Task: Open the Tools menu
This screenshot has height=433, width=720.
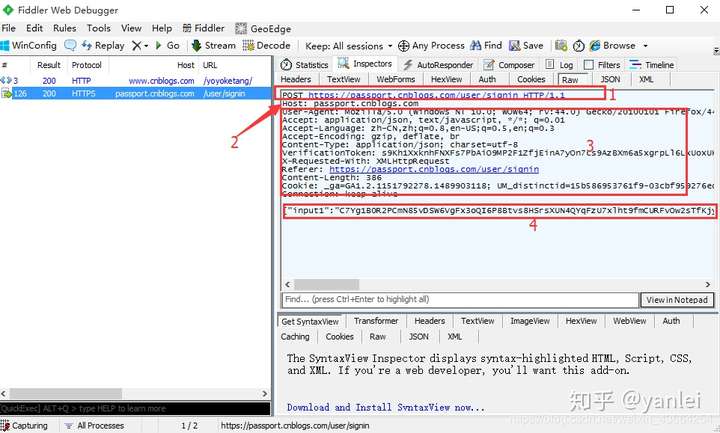Action: (99, 28)
